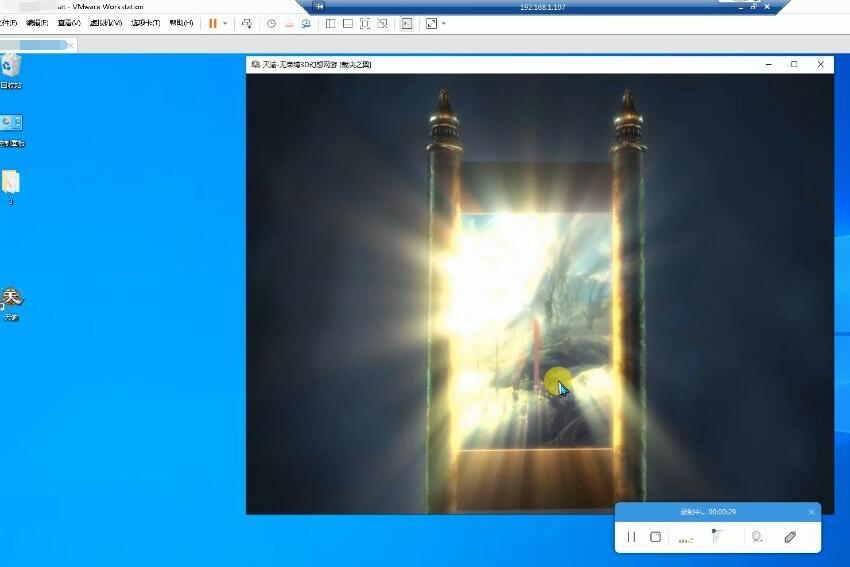
Task: Click the stretch guest display icon
Action: point(432,23)
